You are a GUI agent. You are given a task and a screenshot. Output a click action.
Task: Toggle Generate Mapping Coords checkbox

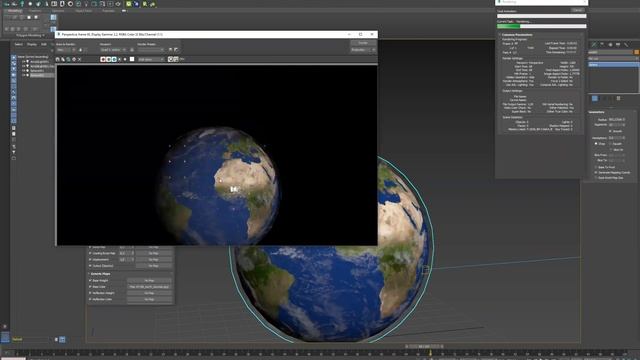coord(596,173)
